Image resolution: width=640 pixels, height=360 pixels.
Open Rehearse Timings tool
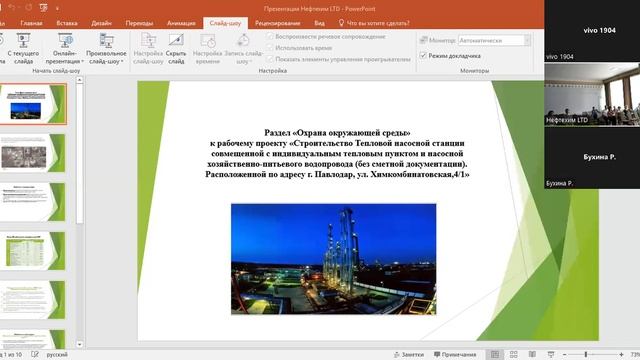click(x=207, y=49)
